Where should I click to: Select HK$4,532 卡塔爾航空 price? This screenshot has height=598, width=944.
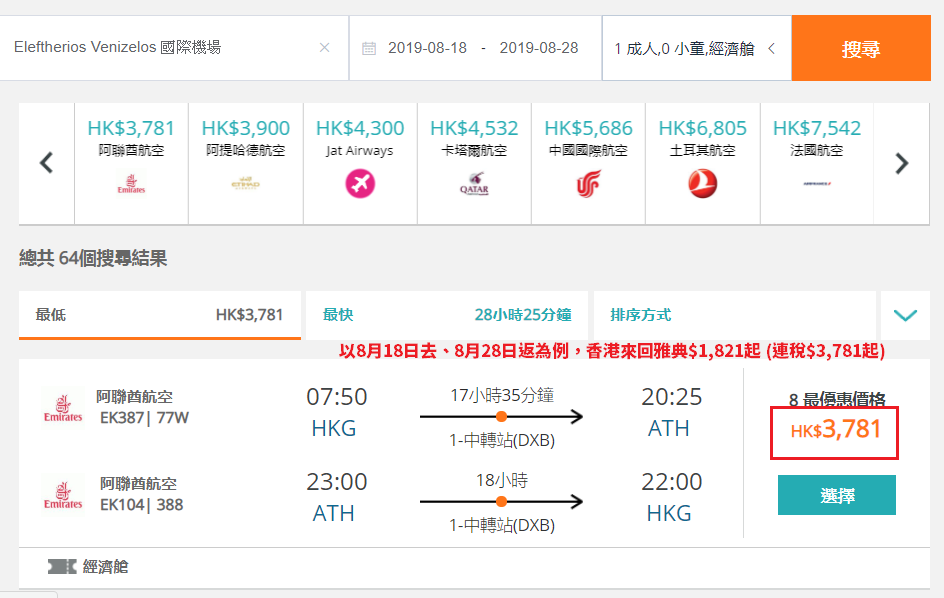(474, 128)
